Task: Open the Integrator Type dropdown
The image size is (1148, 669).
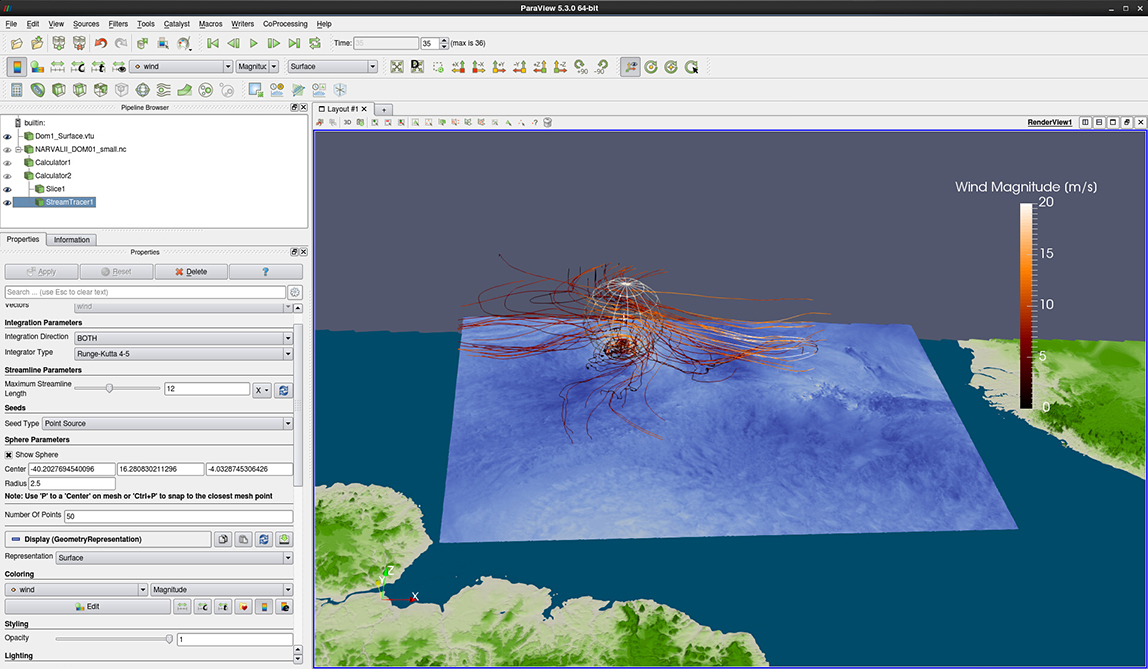Action: (x=183, y=353)
